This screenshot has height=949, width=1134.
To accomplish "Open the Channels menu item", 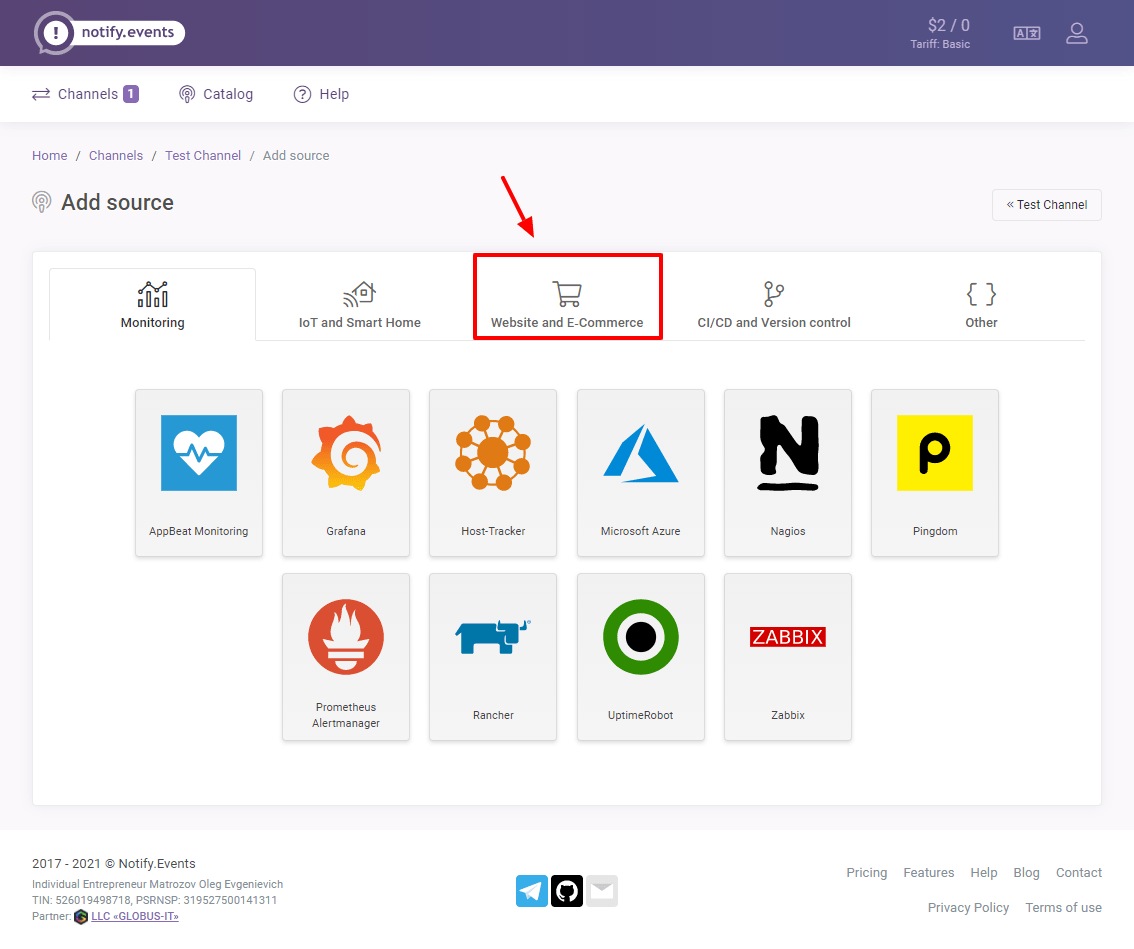I will click(x=85, y=94).
